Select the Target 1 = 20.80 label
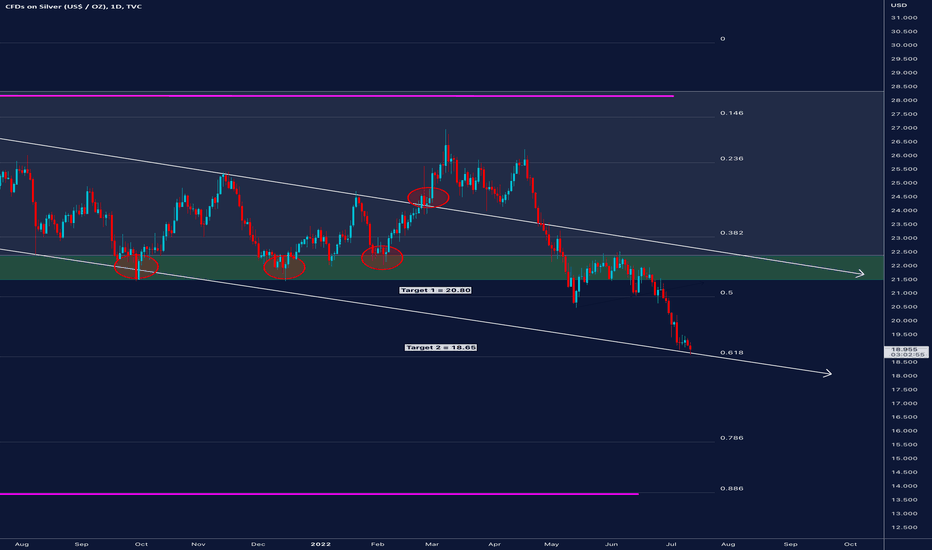The width and height of the screenshot is (932, 550). [435, 290]
